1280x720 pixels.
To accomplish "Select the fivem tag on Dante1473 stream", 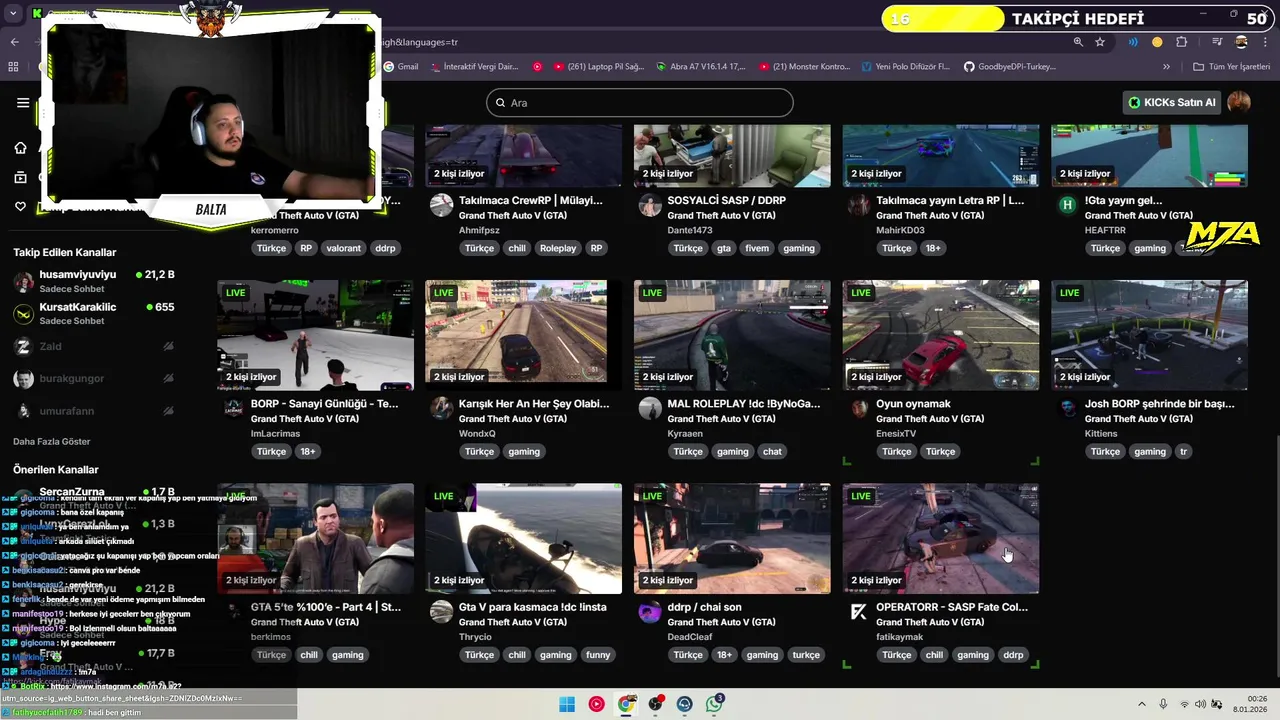I will (x=757, y=248).
